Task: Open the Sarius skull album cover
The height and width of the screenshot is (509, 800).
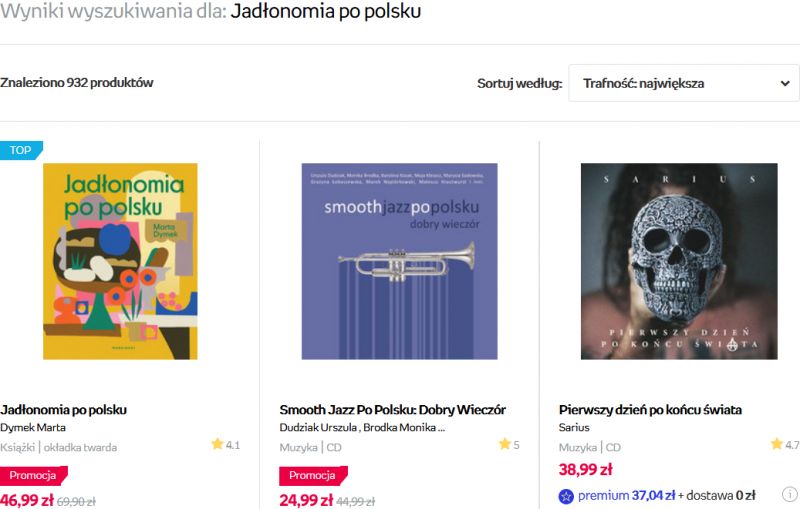Action: pyautogui.click(x=679, y=261)
